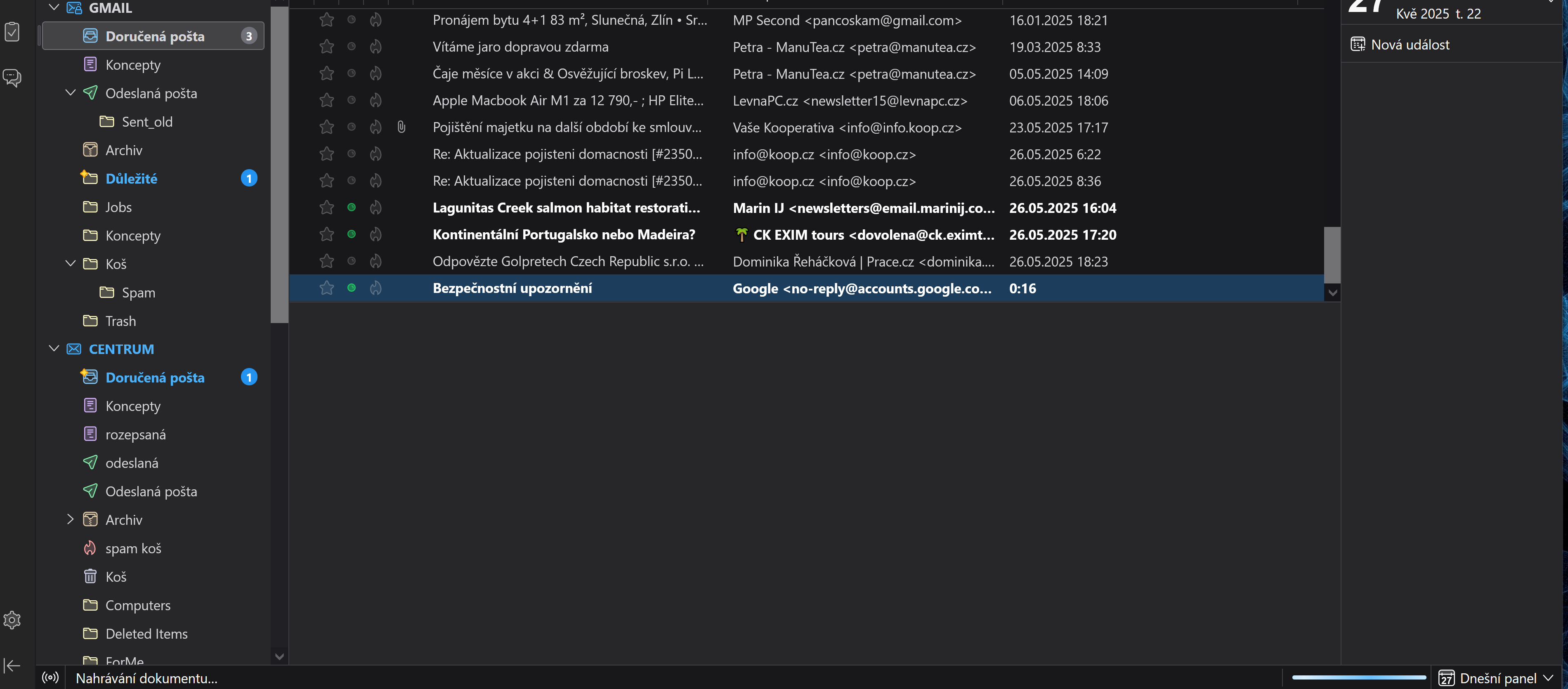This screenshot has width=1568, height=689.
Task: Collapse the CENTRUM account tree
Action: click(x=54, y=348)
